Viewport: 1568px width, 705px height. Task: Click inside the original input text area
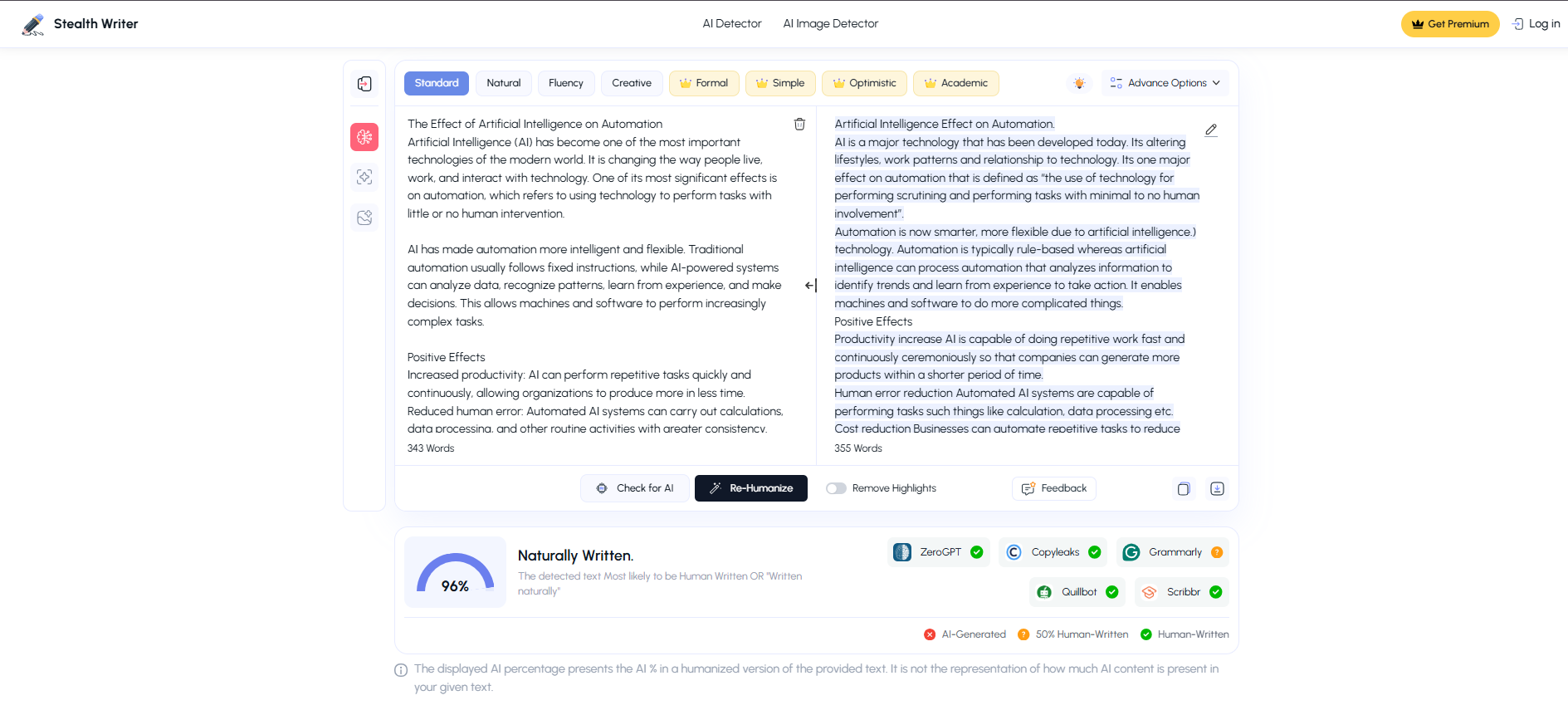click(595, 276)
